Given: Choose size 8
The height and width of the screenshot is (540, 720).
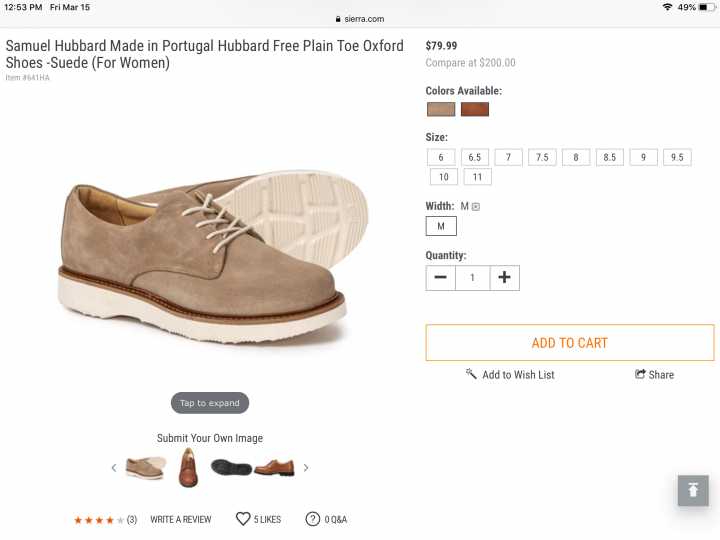Looking at the screenshot, I should [576, 158].
